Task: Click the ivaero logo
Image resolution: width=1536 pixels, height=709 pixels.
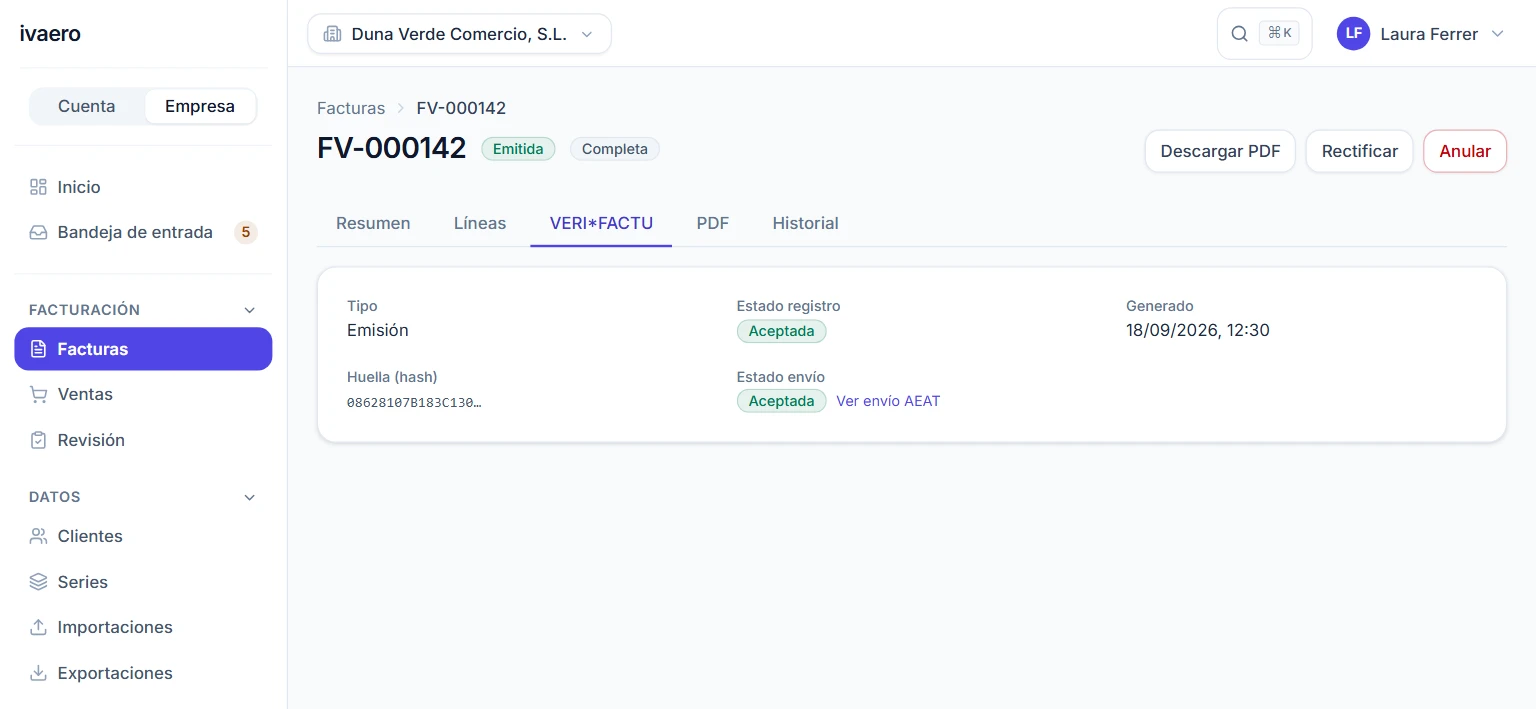Action: point(50,34)
